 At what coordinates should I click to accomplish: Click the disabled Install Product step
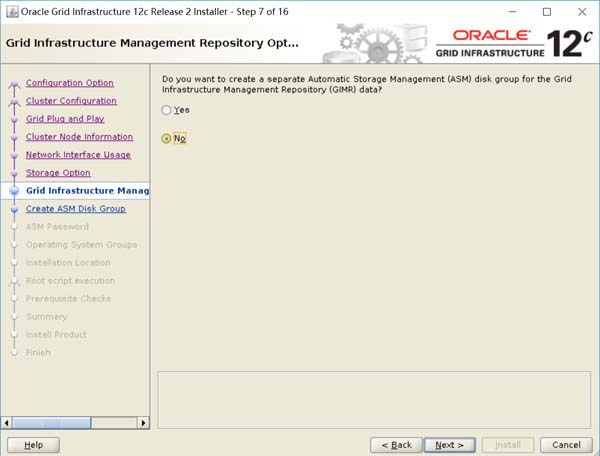point(56,334)
